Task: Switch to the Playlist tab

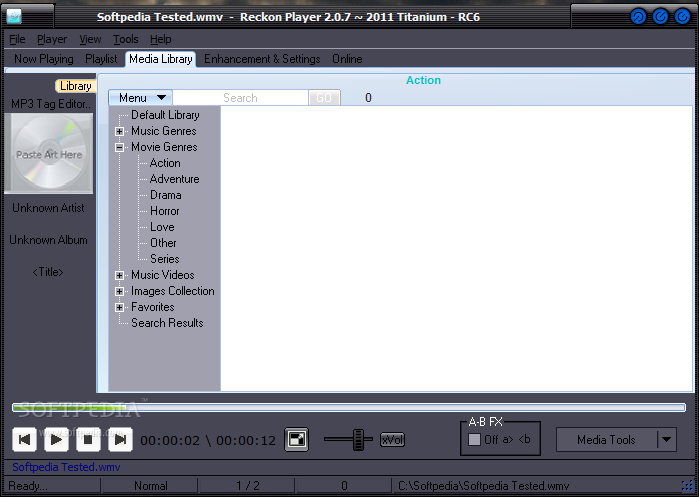Action: tap(101, 59)
